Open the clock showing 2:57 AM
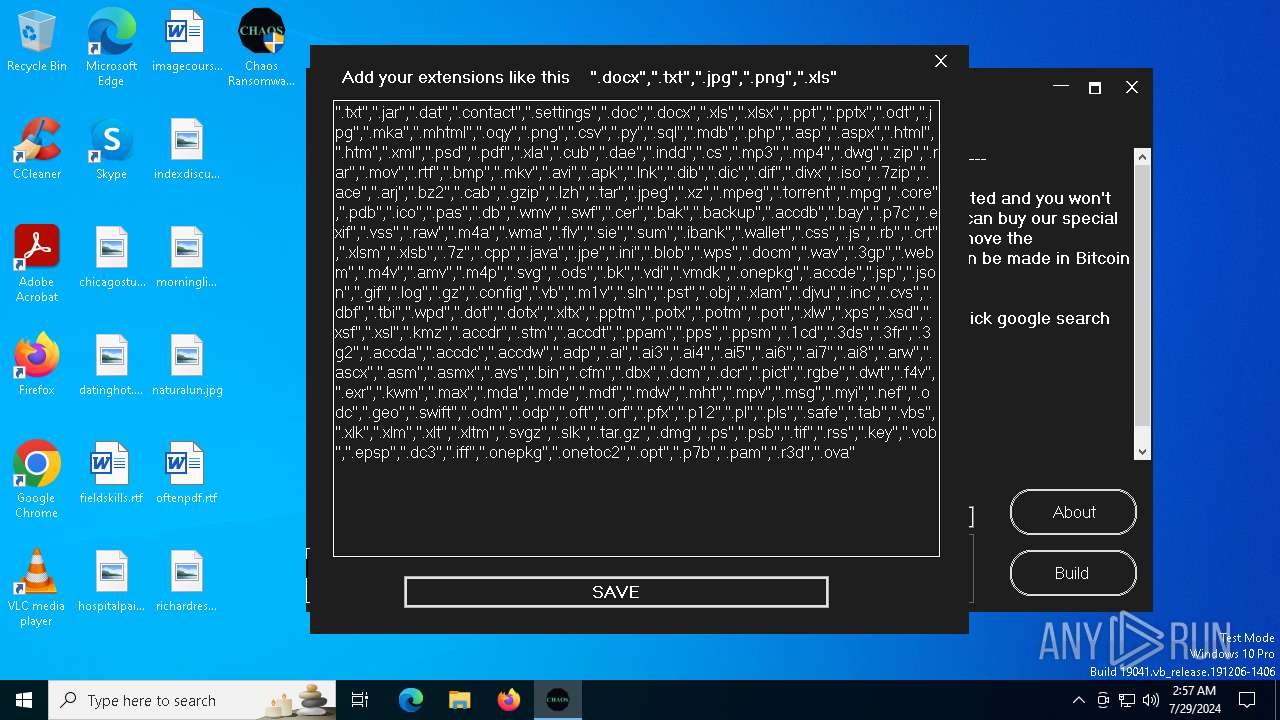 click(1193, 700)
